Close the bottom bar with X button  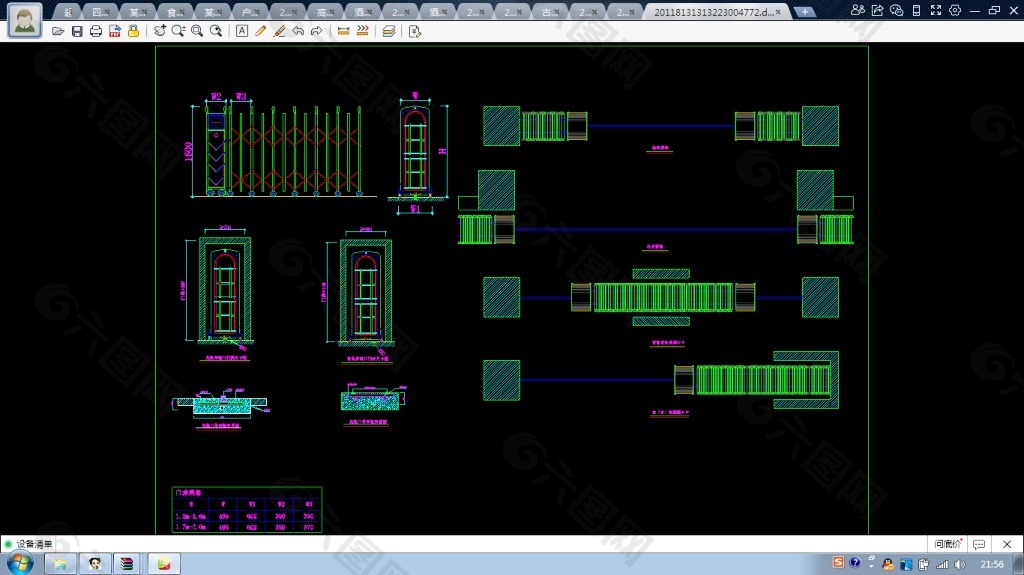(x=1007, y=544)
